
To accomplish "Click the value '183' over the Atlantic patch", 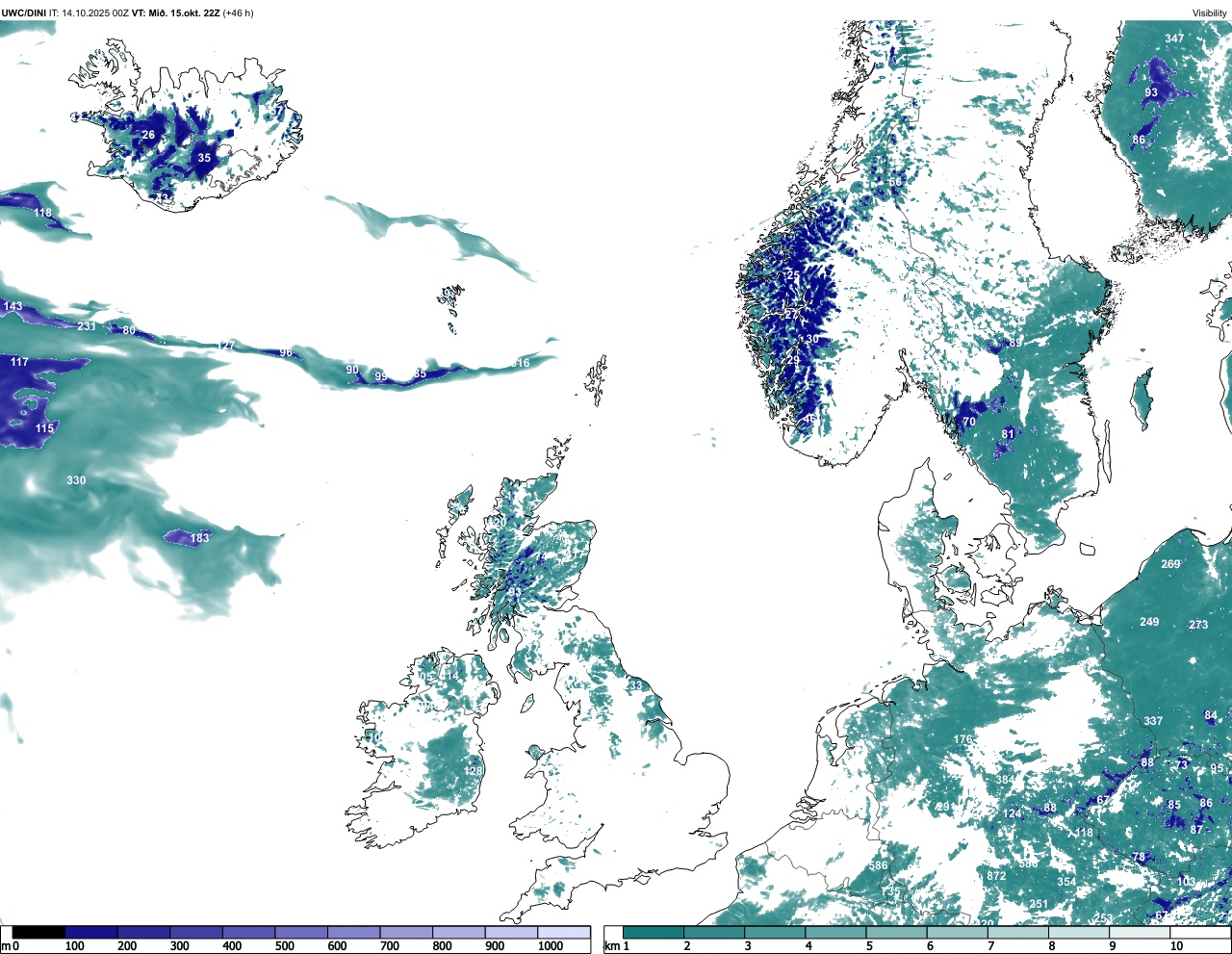I will [x=199, y=538].
